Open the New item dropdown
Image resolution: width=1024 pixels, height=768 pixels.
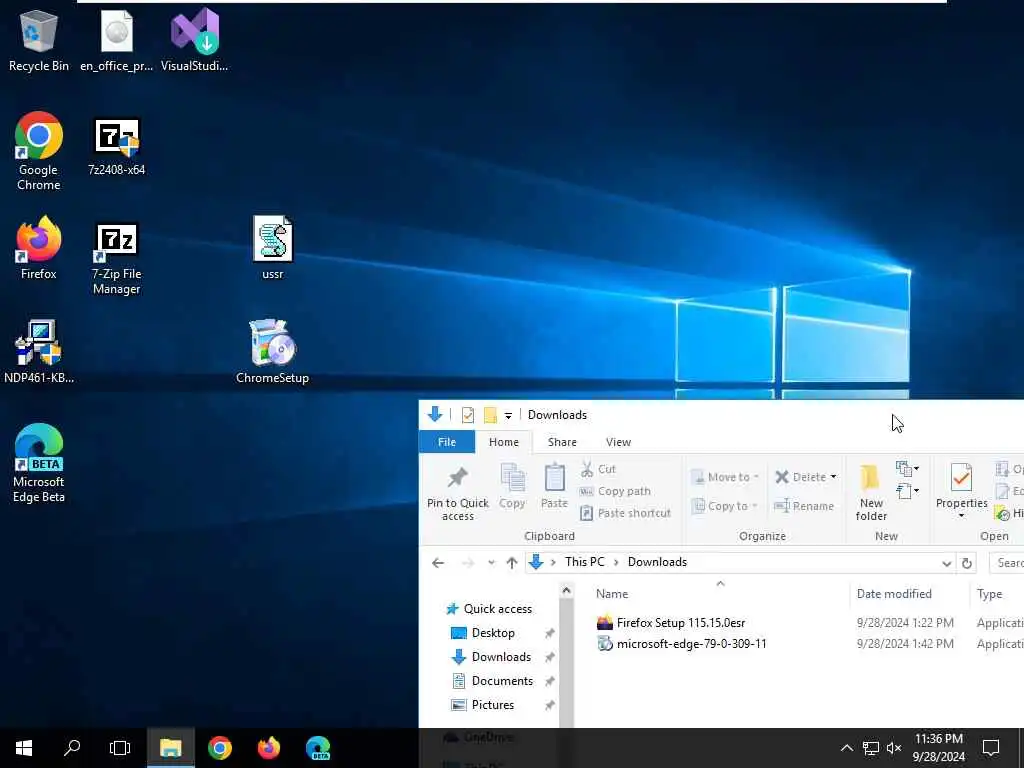[908, 469]
